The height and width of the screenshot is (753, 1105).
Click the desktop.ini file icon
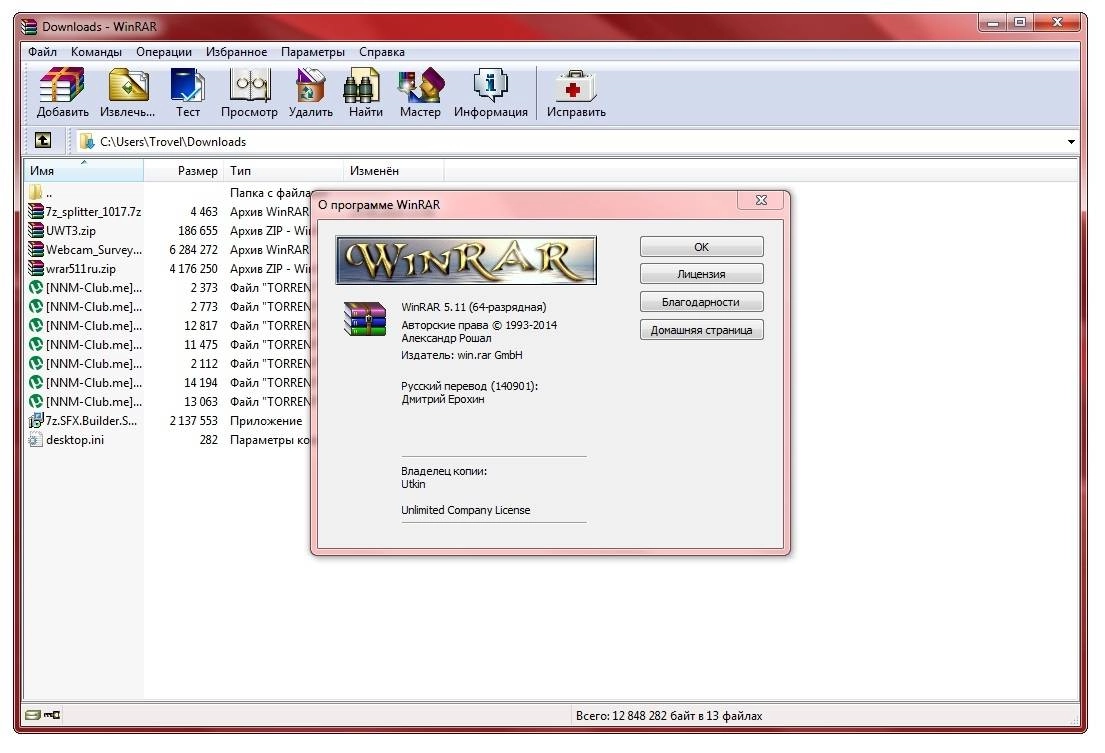(36, 440)
